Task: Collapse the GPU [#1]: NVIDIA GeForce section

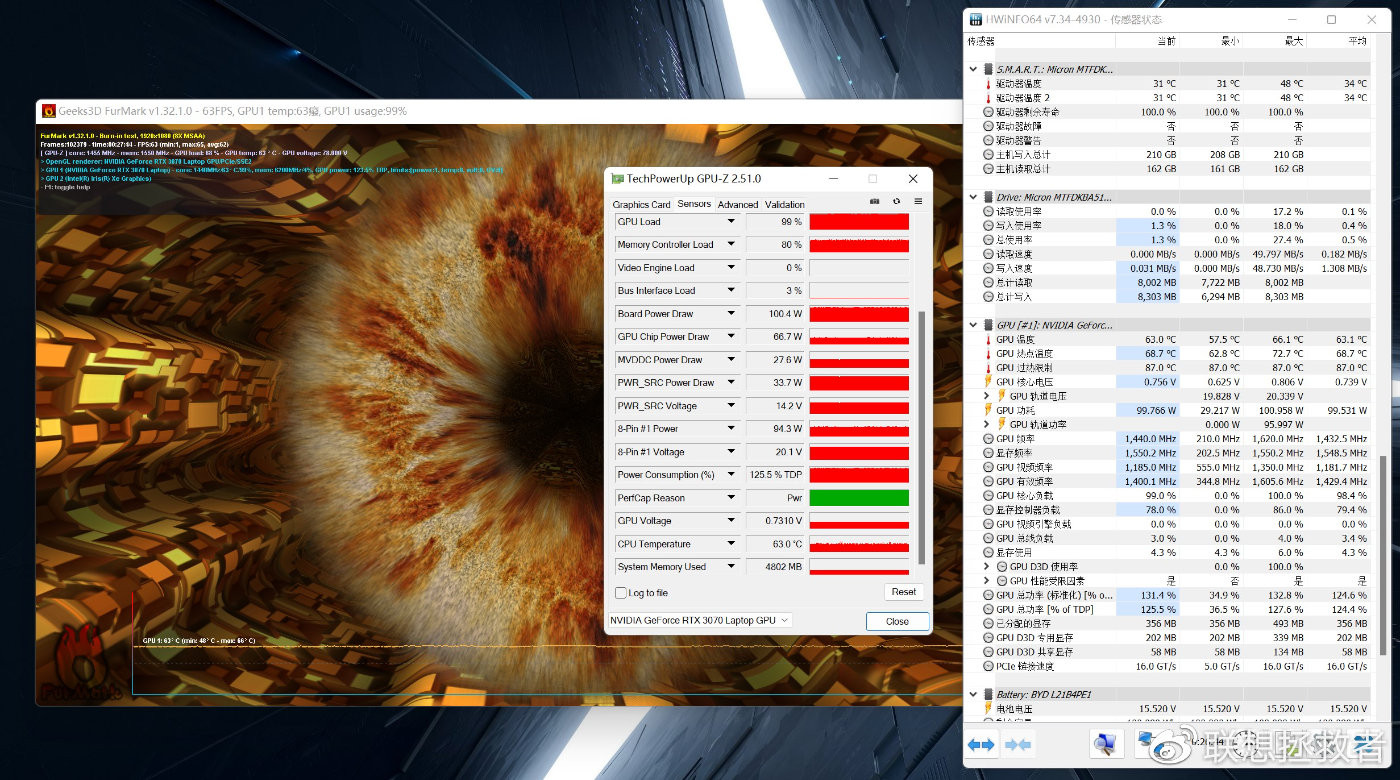Action: coord(974,326)
